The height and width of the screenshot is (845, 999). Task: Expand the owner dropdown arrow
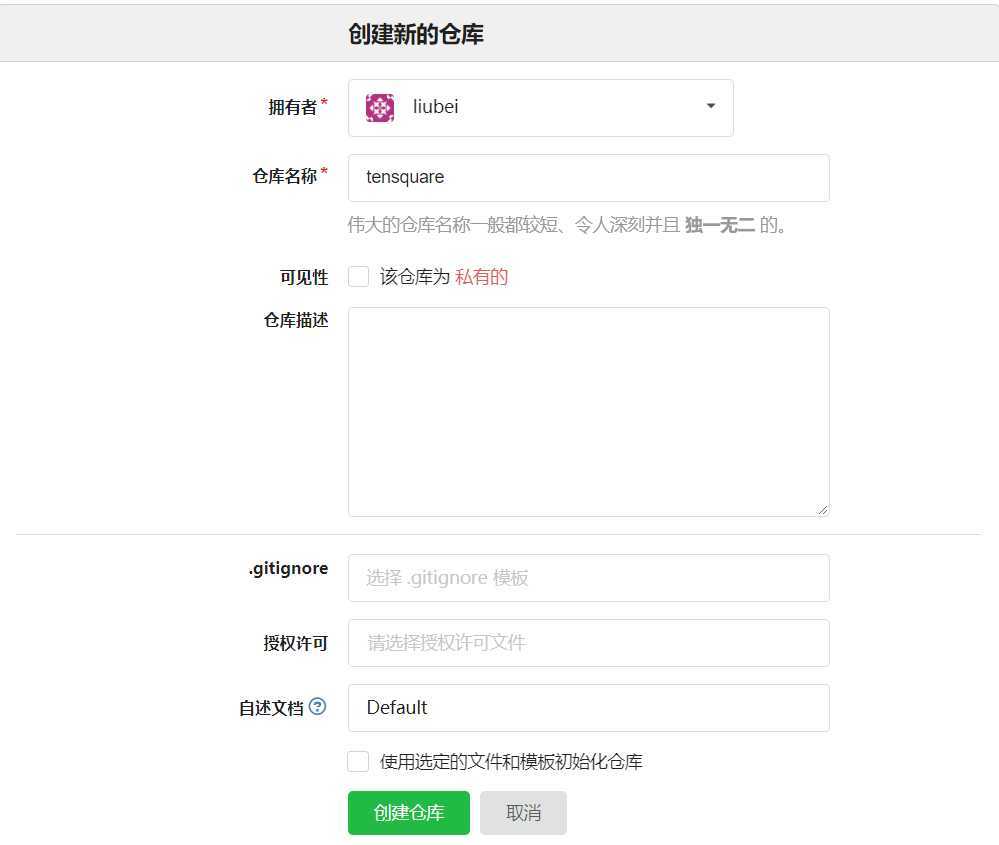point(710,106)
